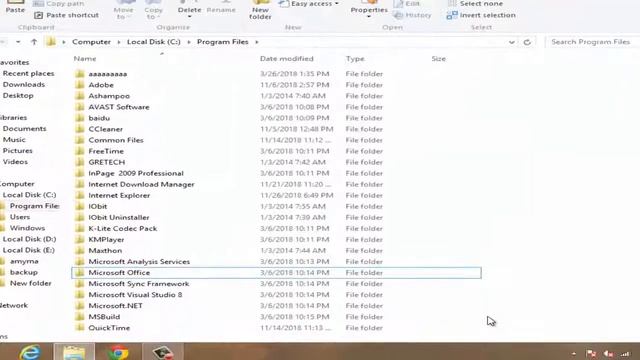Open the Videos library
640x360 pixels.
[x=15, y=162]
